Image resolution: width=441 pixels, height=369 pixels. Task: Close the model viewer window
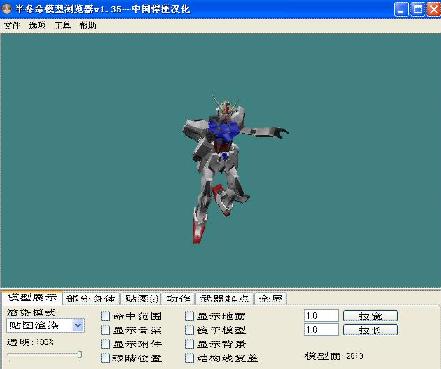pyautogui.click(x=434, y=9)
